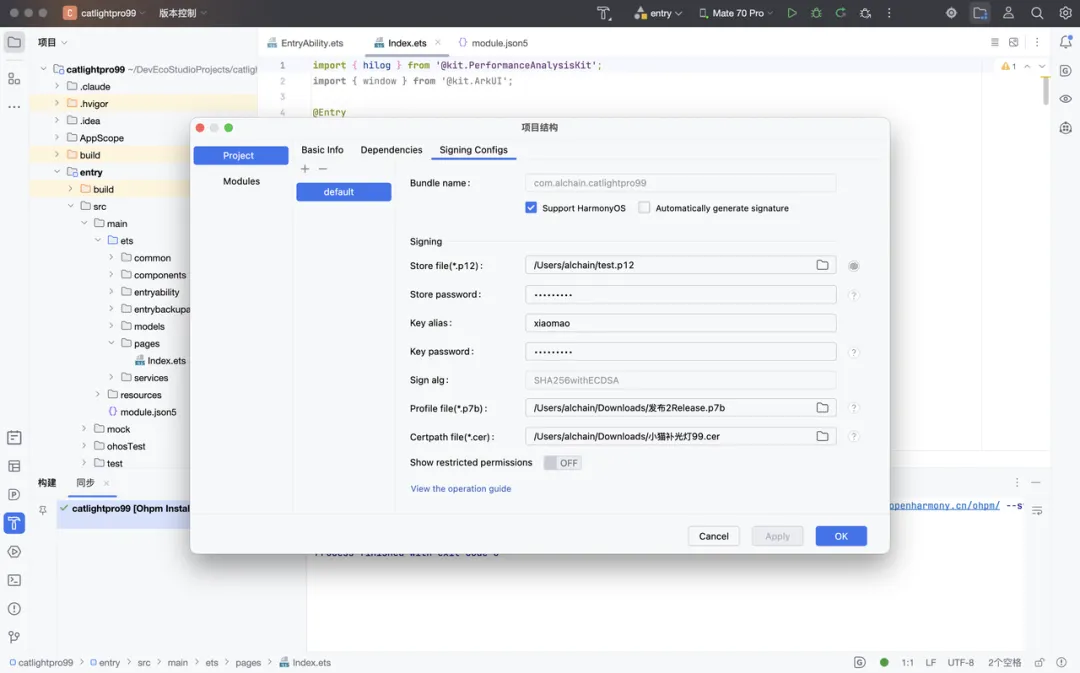The width and height of the screenshot is (1080, 673).
Task: Collapse the pages folder
Action: (112, 342)
